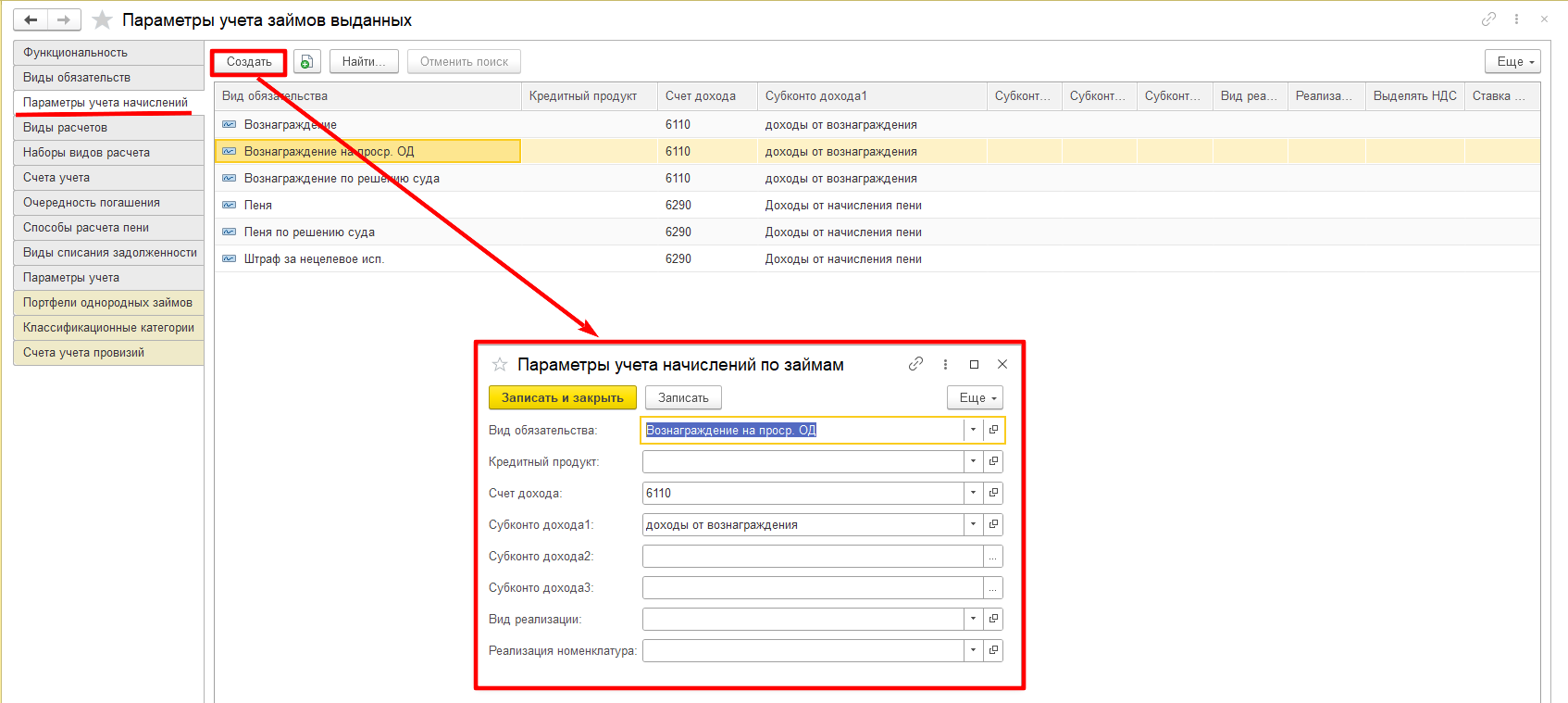Switch to Виды обязательств tab
This screenshot has height=703, width=1568.
click(108, 78)
